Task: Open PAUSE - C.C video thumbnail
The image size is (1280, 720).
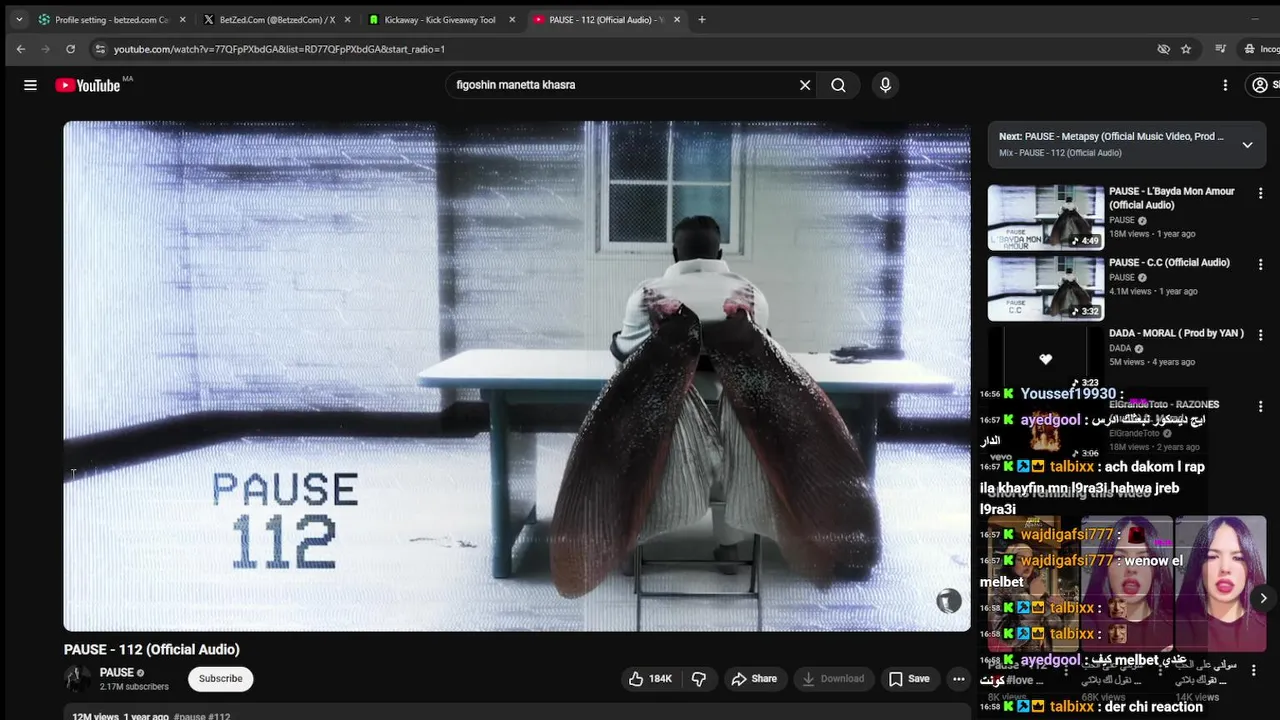Action: tap(1046, 288)
